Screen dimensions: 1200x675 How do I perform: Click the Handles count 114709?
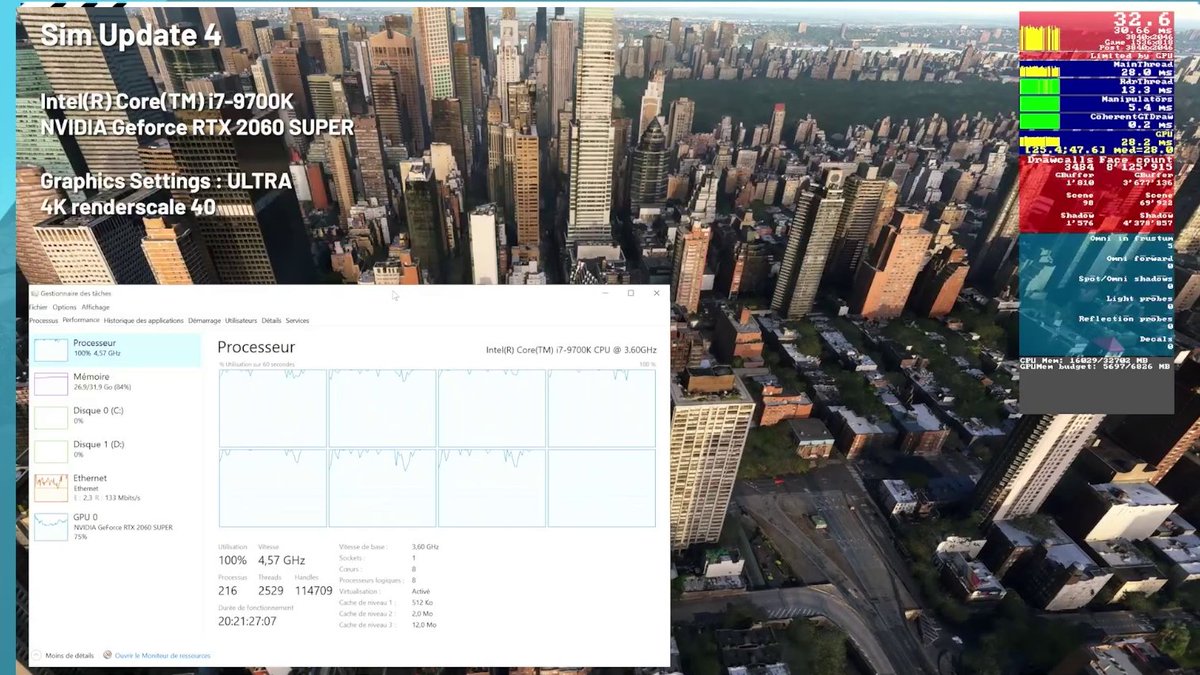[313, 591]
